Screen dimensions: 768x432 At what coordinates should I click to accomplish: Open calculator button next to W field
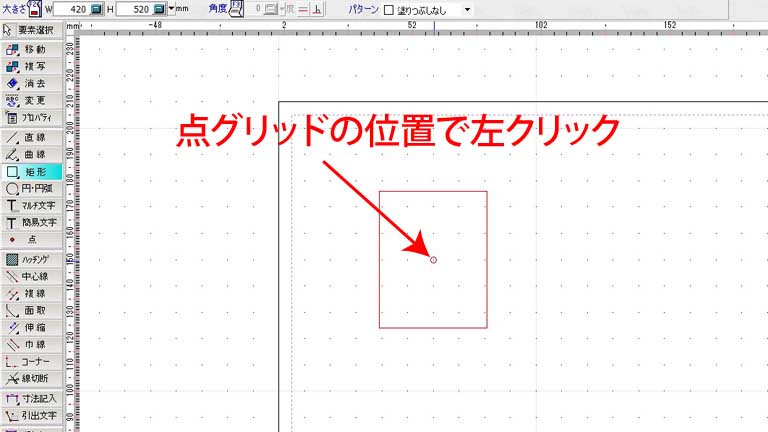click(96, 9)
